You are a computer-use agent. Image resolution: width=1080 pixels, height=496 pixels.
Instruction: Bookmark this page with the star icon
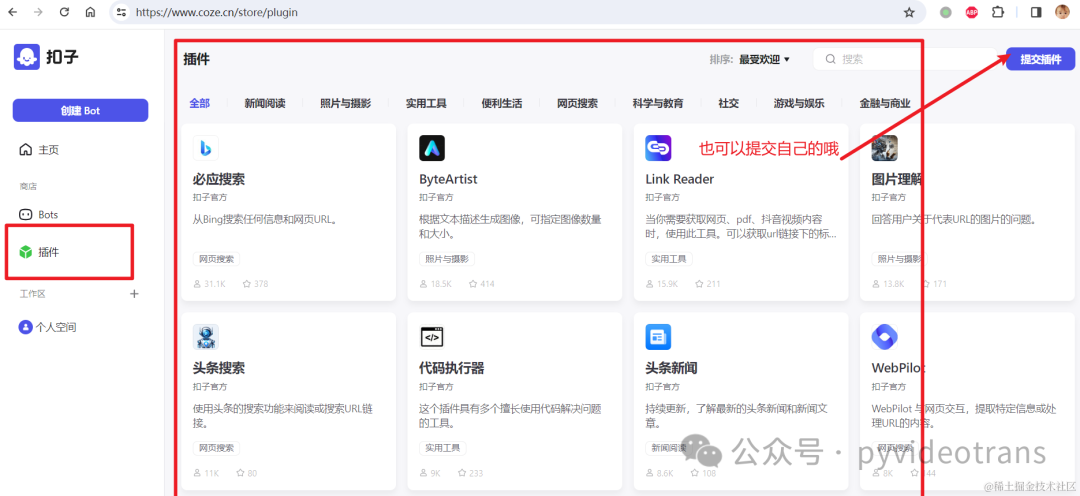pyautogui.click(x=909, y=12)
